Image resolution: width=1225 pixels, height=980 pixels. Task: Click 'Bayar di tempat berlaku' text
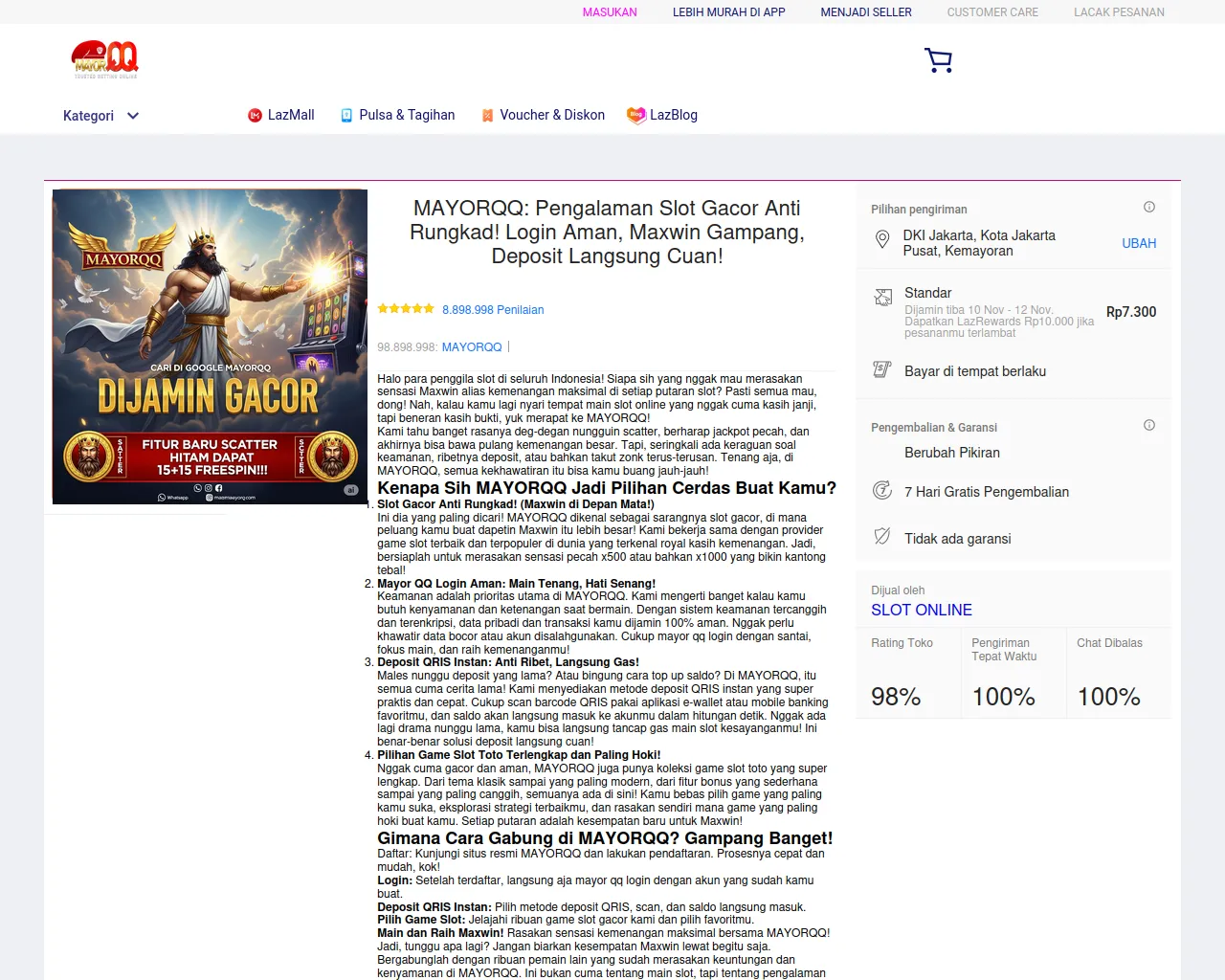click(x=975, y=371)
